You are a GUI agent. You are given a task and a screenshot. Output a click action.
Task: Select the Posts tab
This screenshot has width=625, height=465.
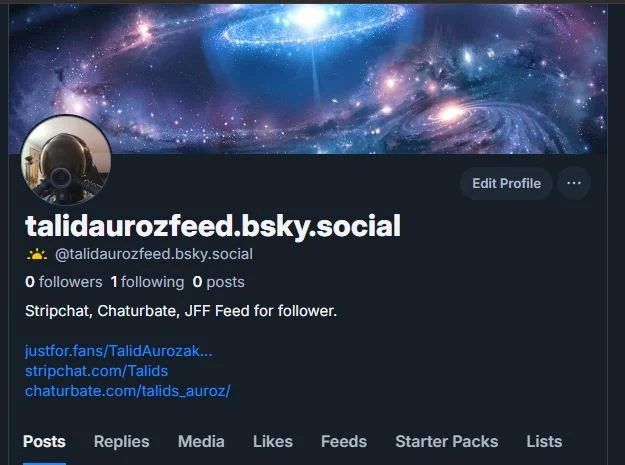[x=44, y=441]
